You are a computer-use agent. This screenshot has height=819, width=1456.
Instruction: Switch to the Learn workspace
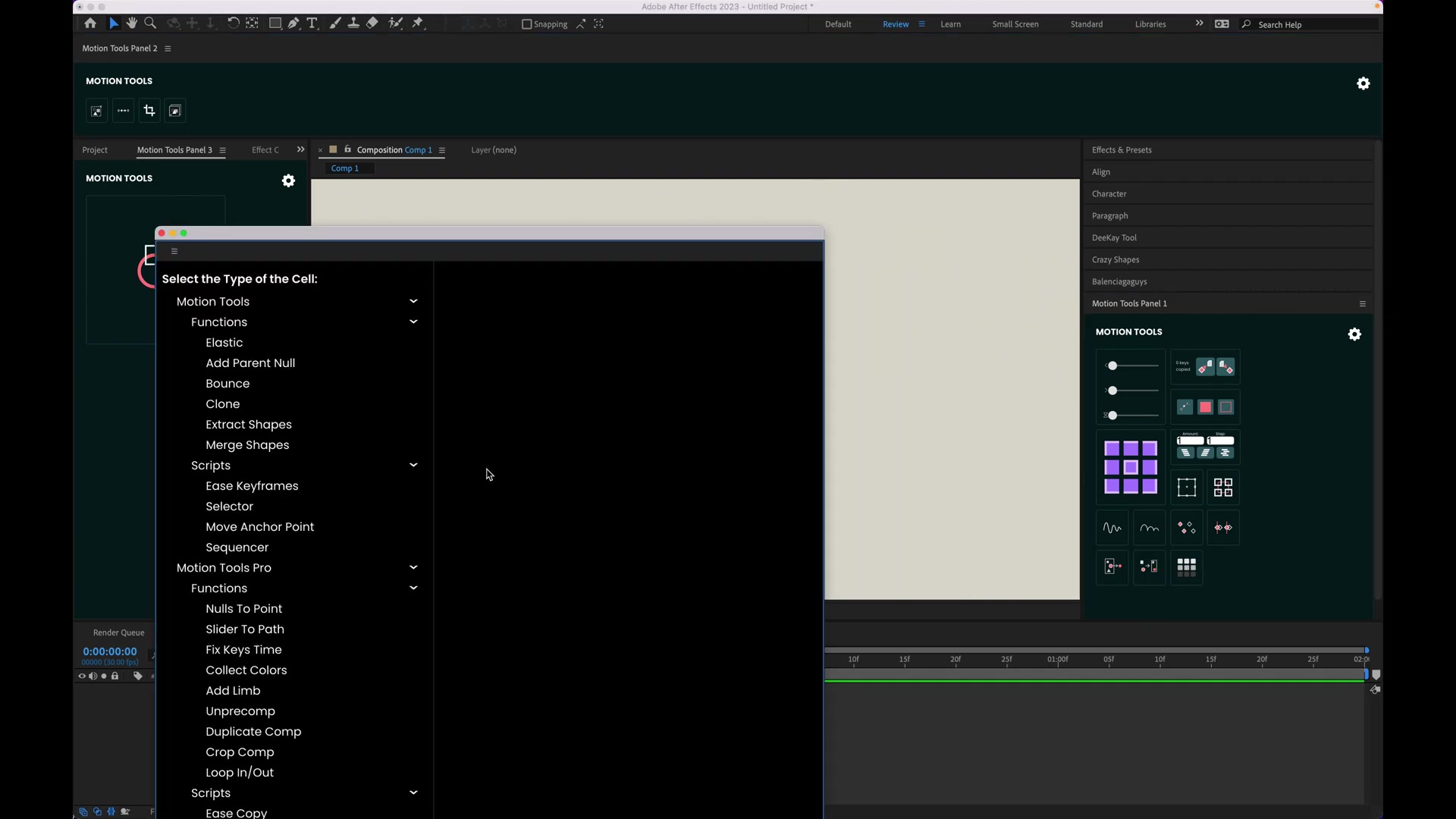point(950,24)
